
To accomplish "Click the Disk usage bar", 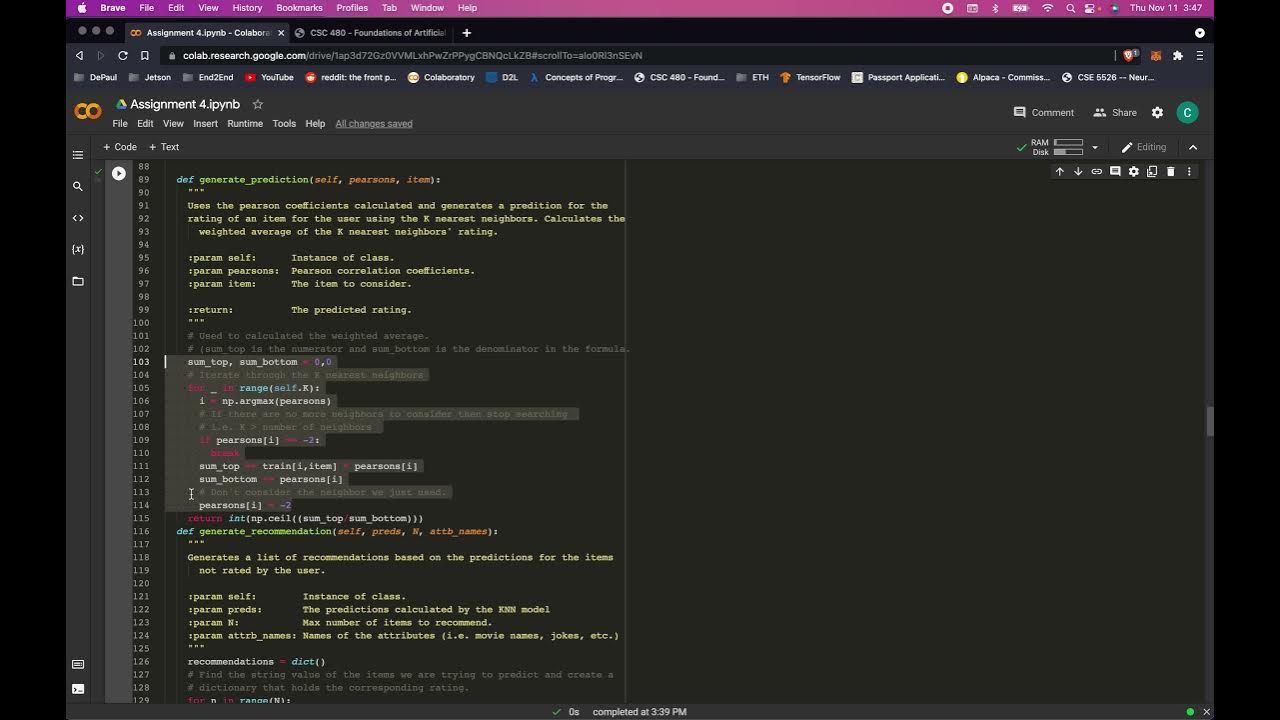I will 1068,152.
